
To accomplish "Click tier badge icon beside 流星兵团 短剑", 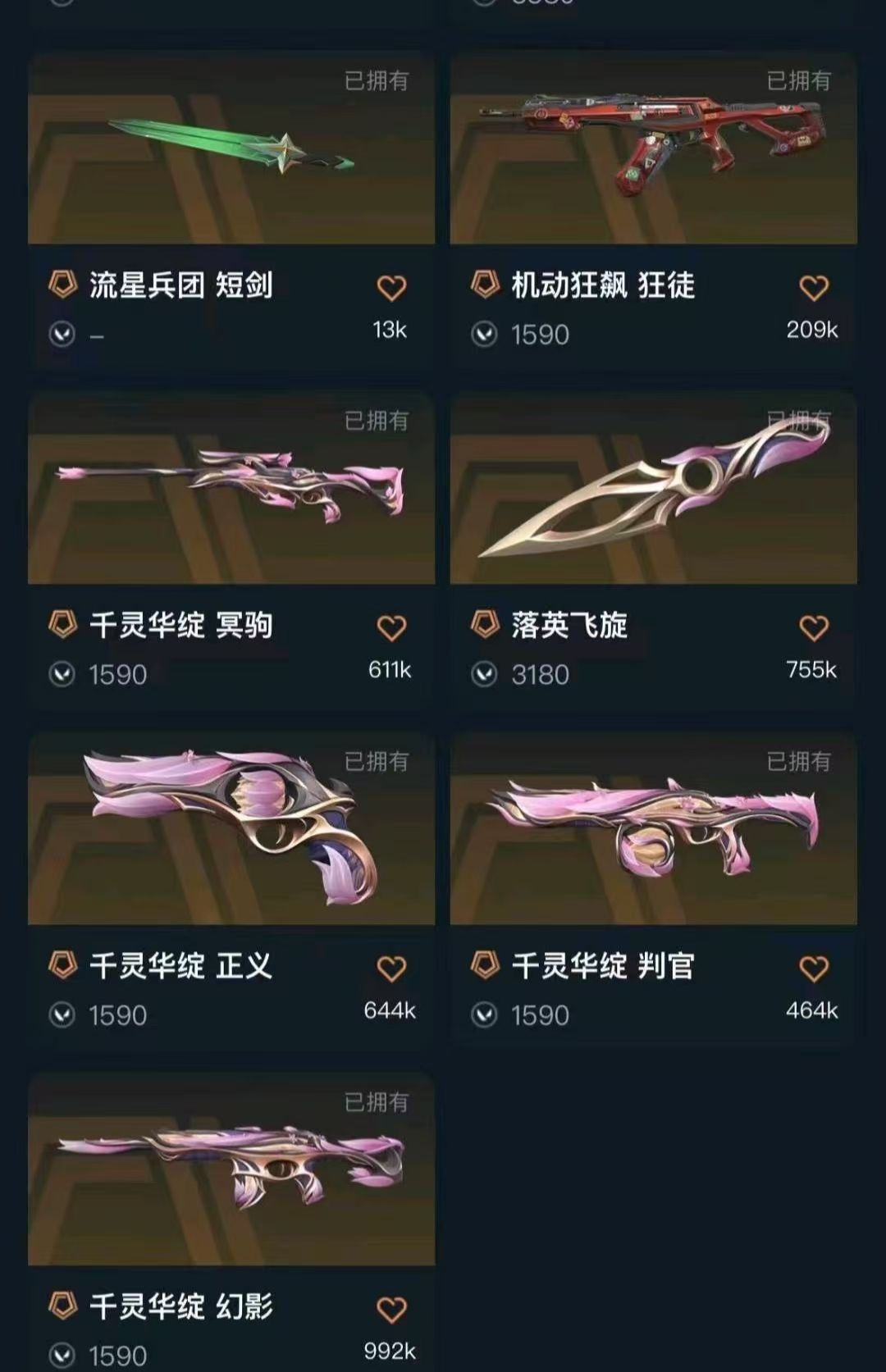I will [63, 285].
